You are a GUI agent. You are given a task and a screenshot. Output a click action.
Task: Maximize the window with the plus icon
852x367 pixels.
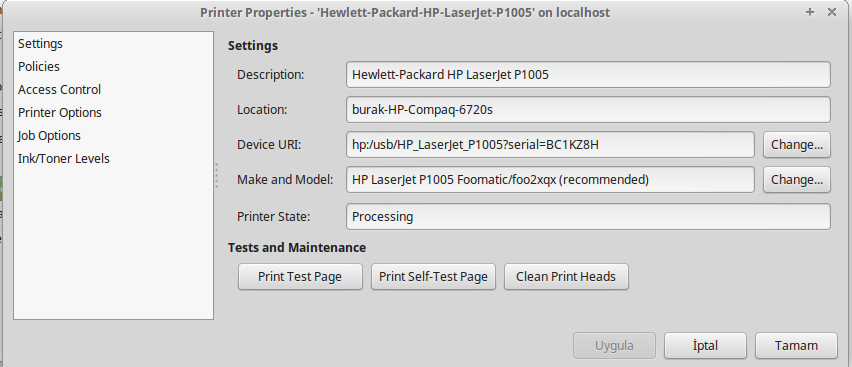click(810, 12)
